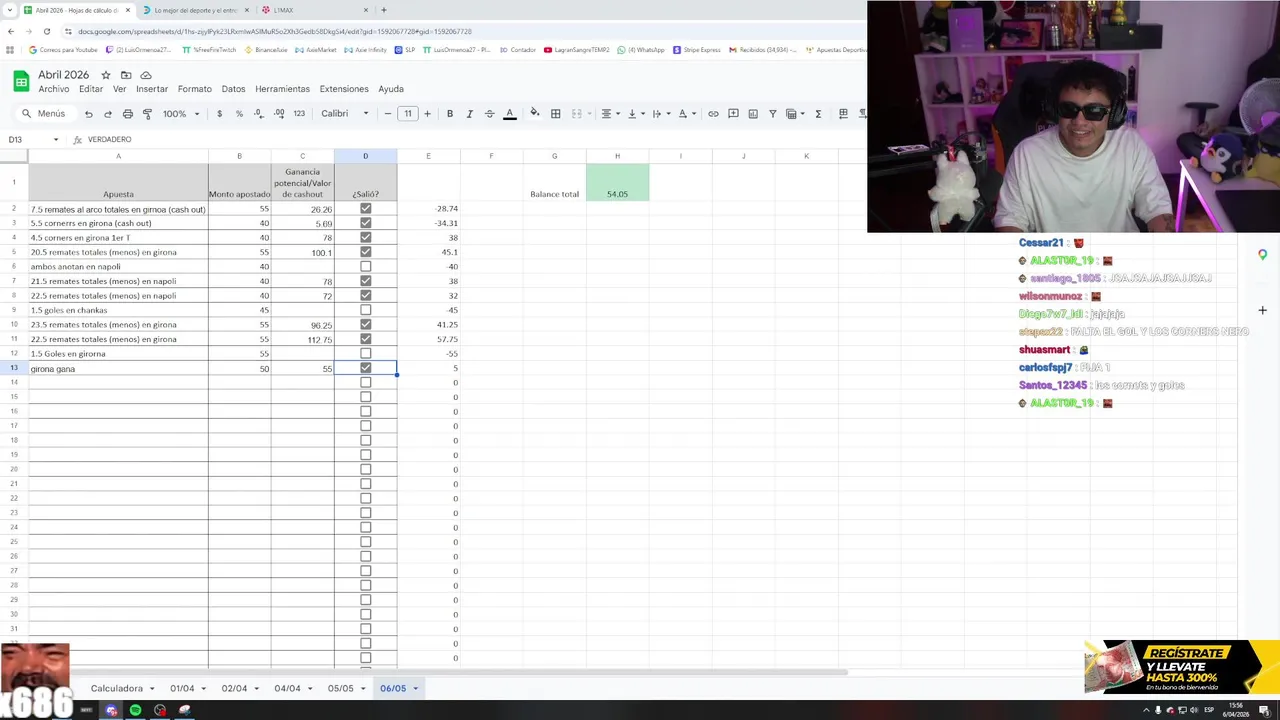The image size is (1280, 720).
Task: Uncheck ¿Salió? for 4.5 corners en girona row
Action: (x=365, y=238)
